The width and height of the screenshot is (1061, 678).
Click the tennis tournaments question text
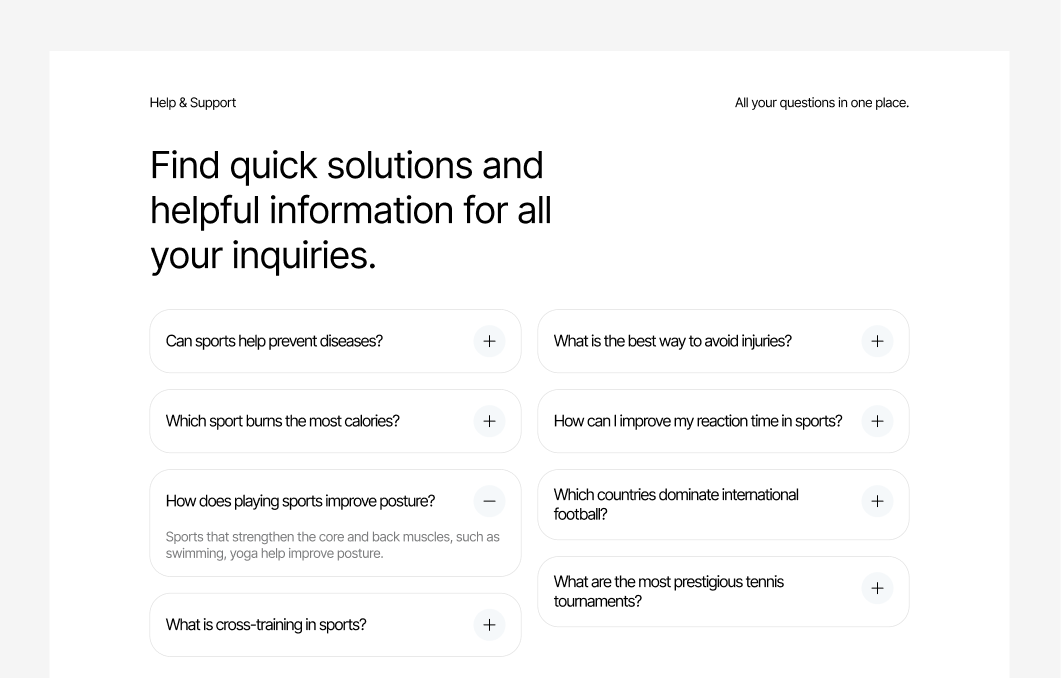[x=669, y=591]
